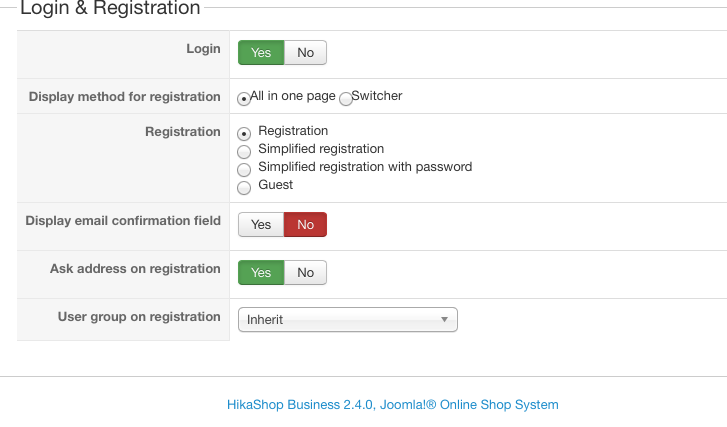Select Switcher display method radio button
The height and width of the screenshot is (427, 727).
[346, 99]
